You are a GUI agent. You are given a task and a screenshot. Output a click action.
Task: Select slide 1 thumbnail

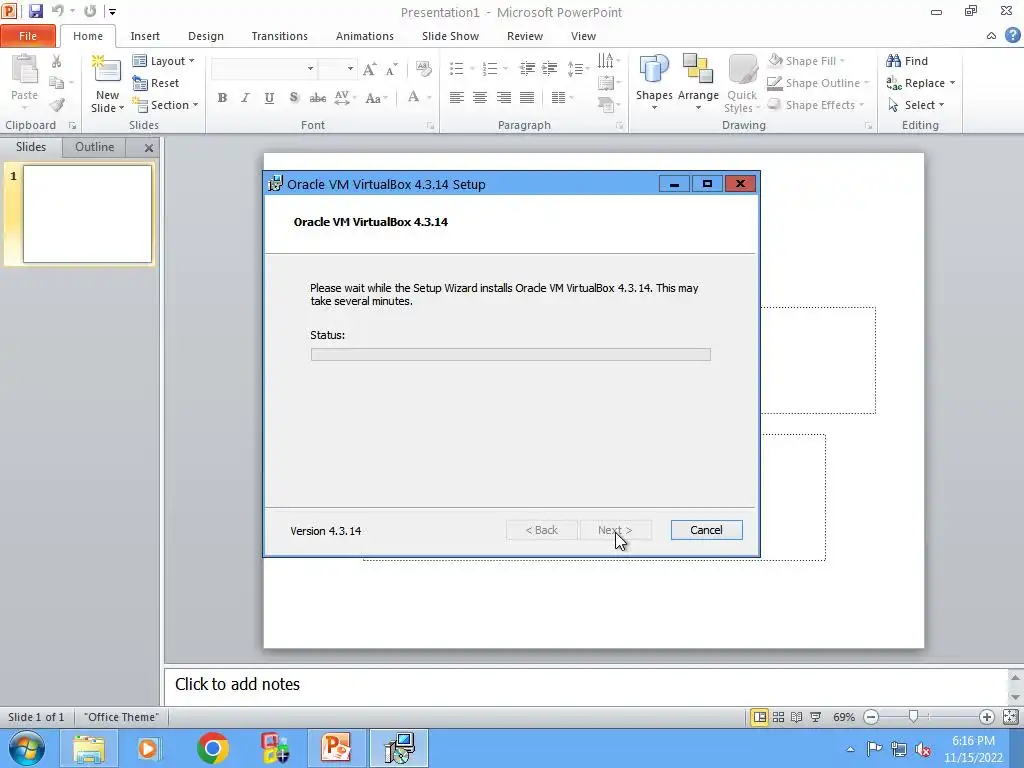[x=88, y=214]
